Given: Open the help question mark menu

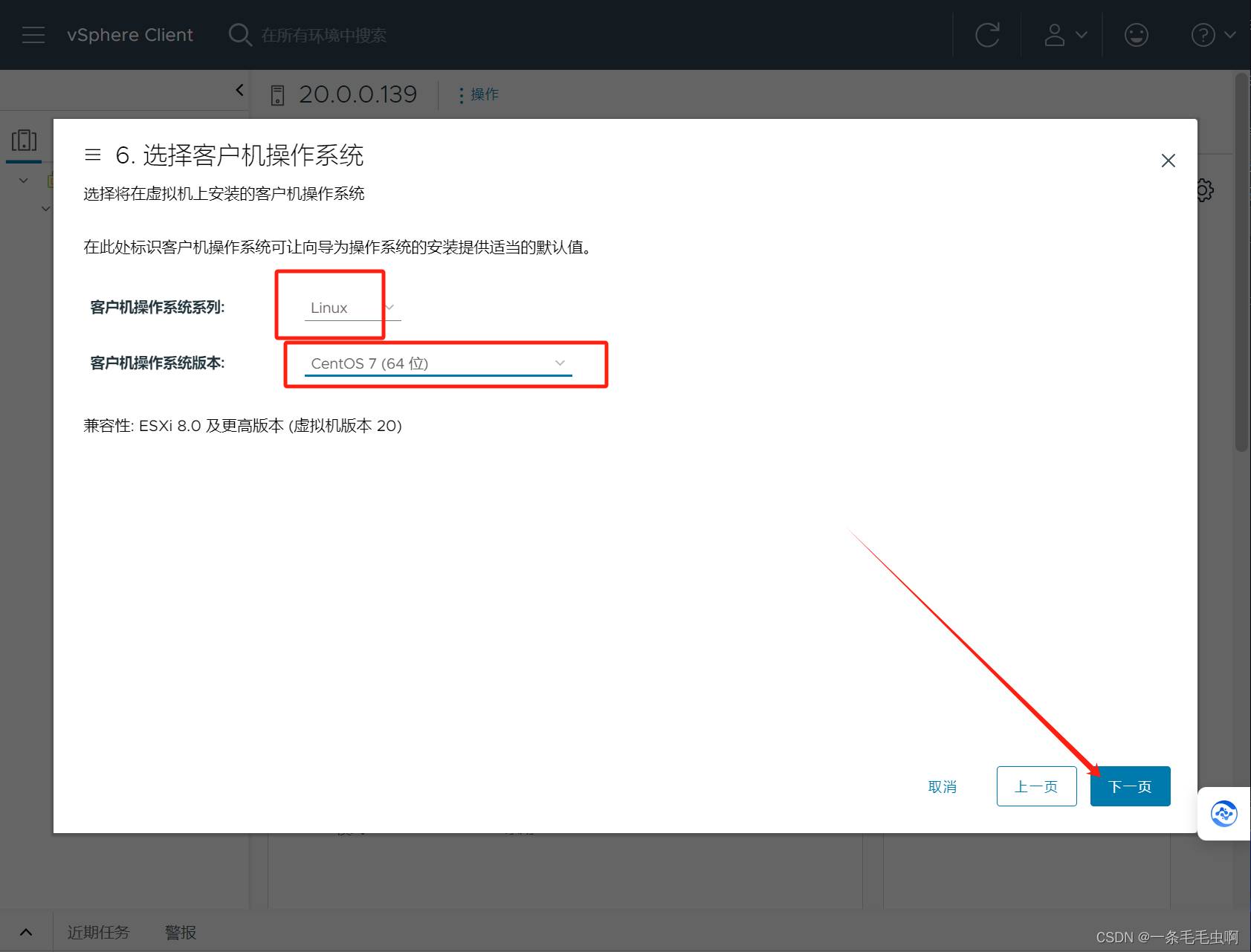Looking at the screenshot, I should (x=1212, y=35).
